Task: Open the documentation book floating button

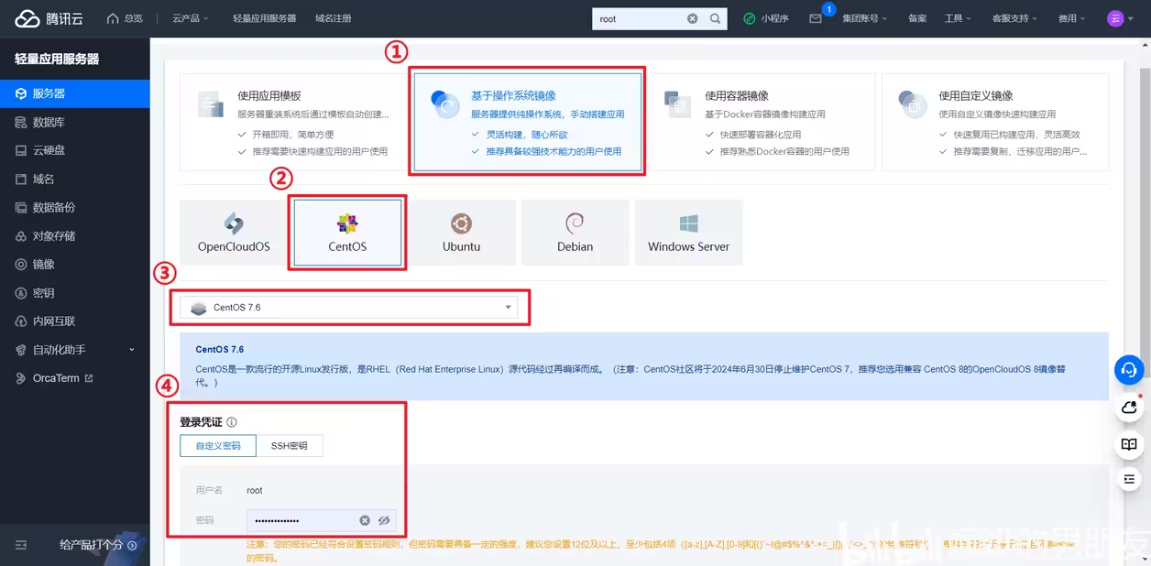Action: point(1129,444)
